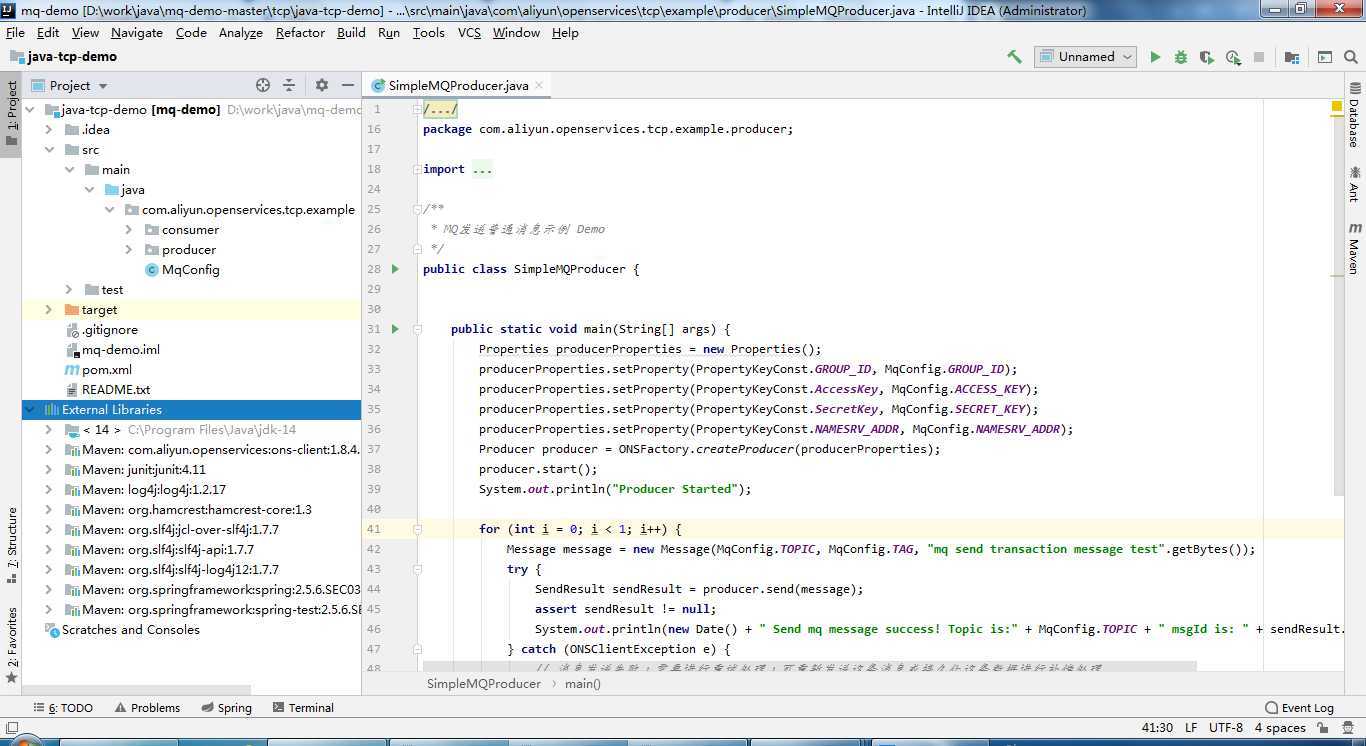1366x746 pixels.
Task: Collapse the src folder
Action: [49, 150]
